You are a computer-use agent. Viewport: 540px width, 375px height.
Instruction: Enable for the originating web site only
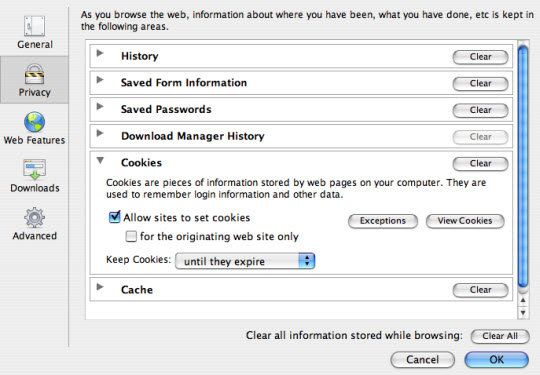[131, 237]
